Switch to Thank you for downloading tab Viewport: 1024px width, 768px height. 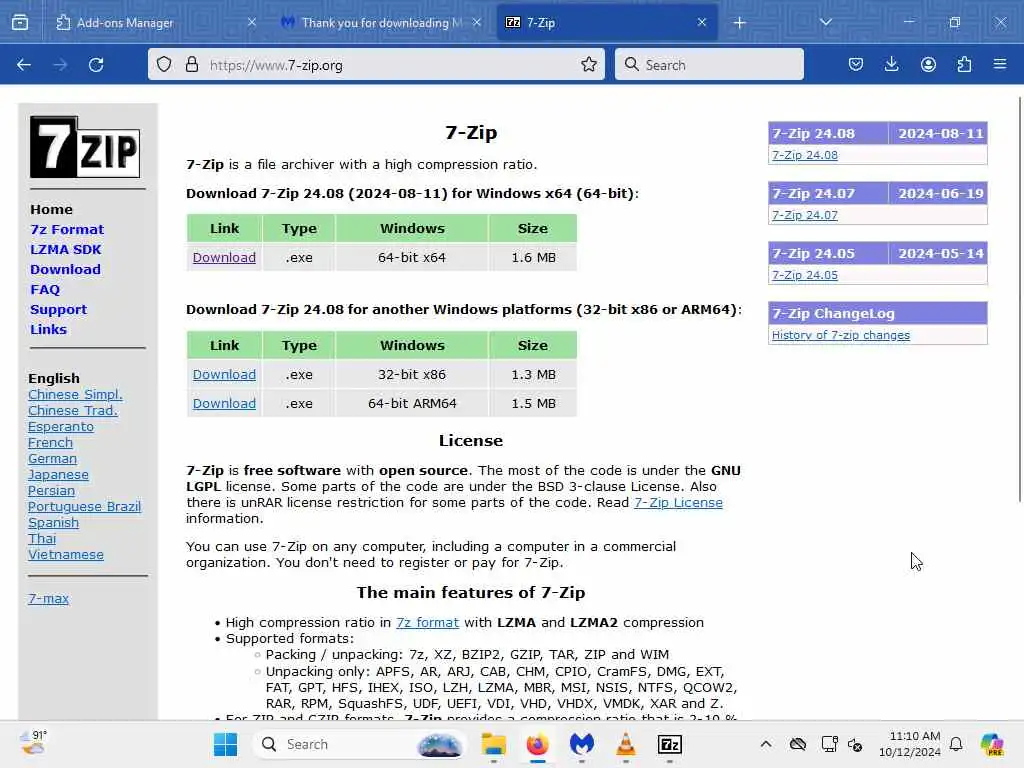tap(381, 23)
